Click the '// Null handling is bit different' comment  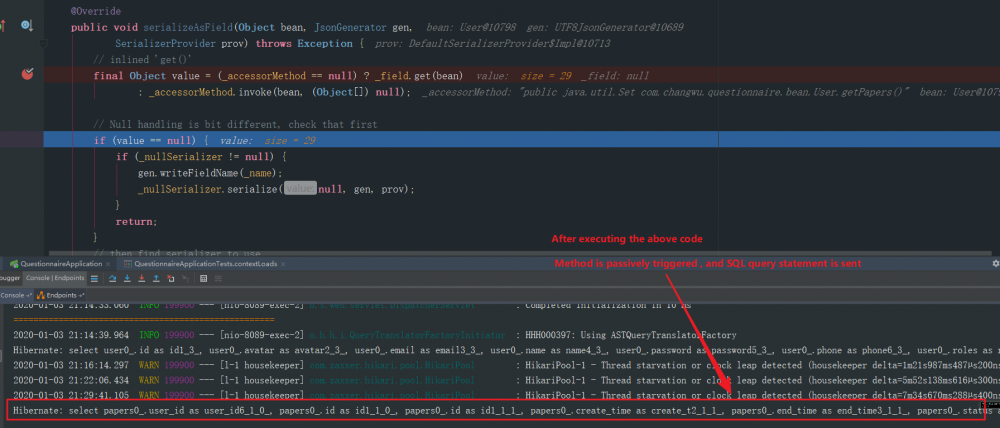point(235,124)
